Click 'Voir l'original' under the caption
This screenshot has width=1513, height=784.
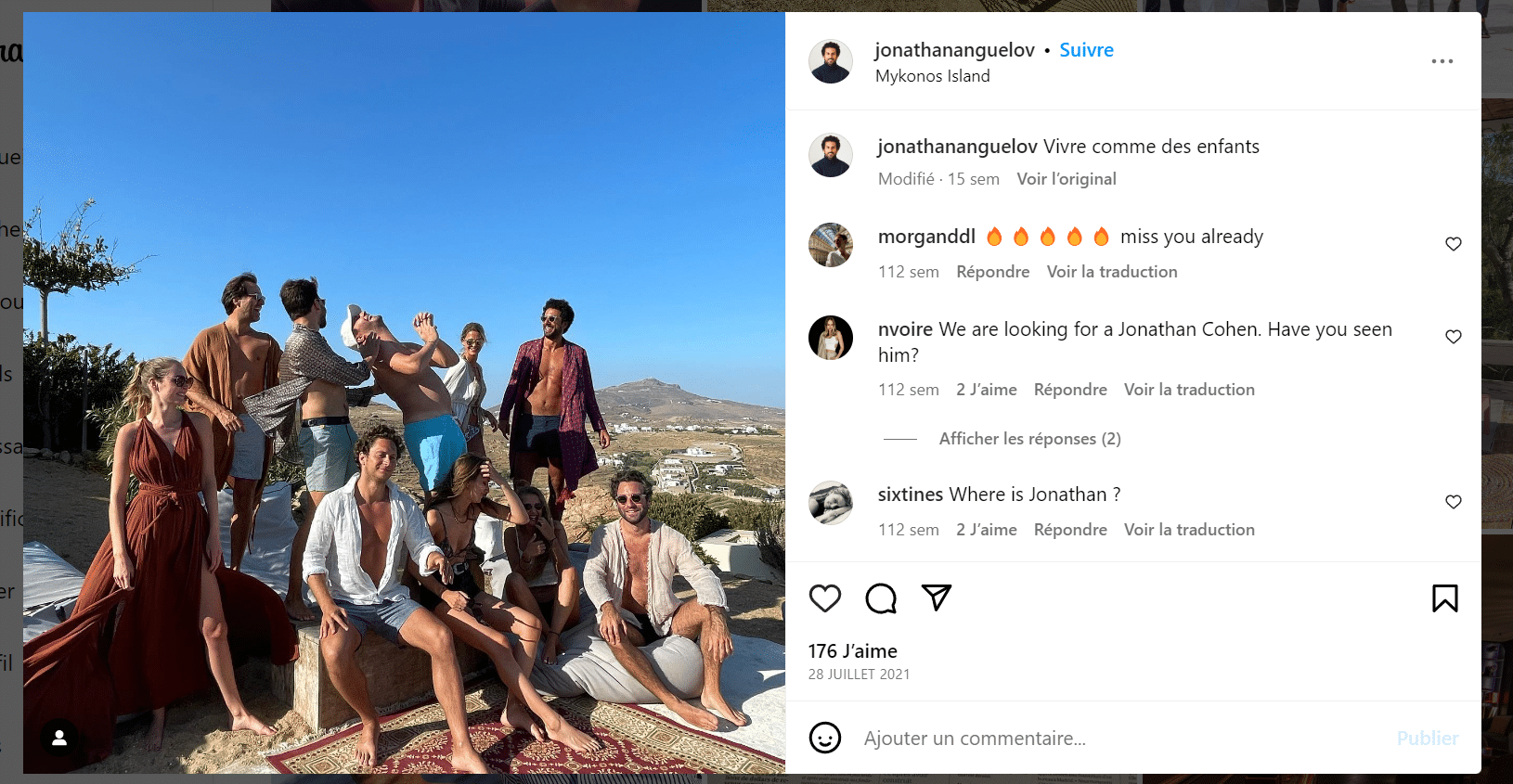(x=1066, y=178)
